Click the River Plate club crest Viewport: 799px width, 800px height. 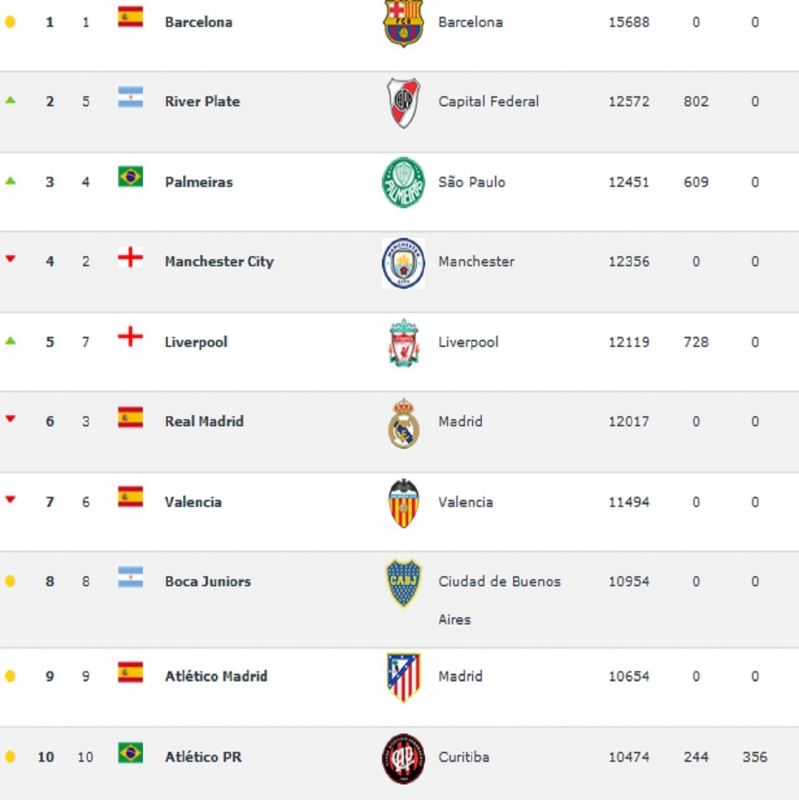tap(403, 103)
